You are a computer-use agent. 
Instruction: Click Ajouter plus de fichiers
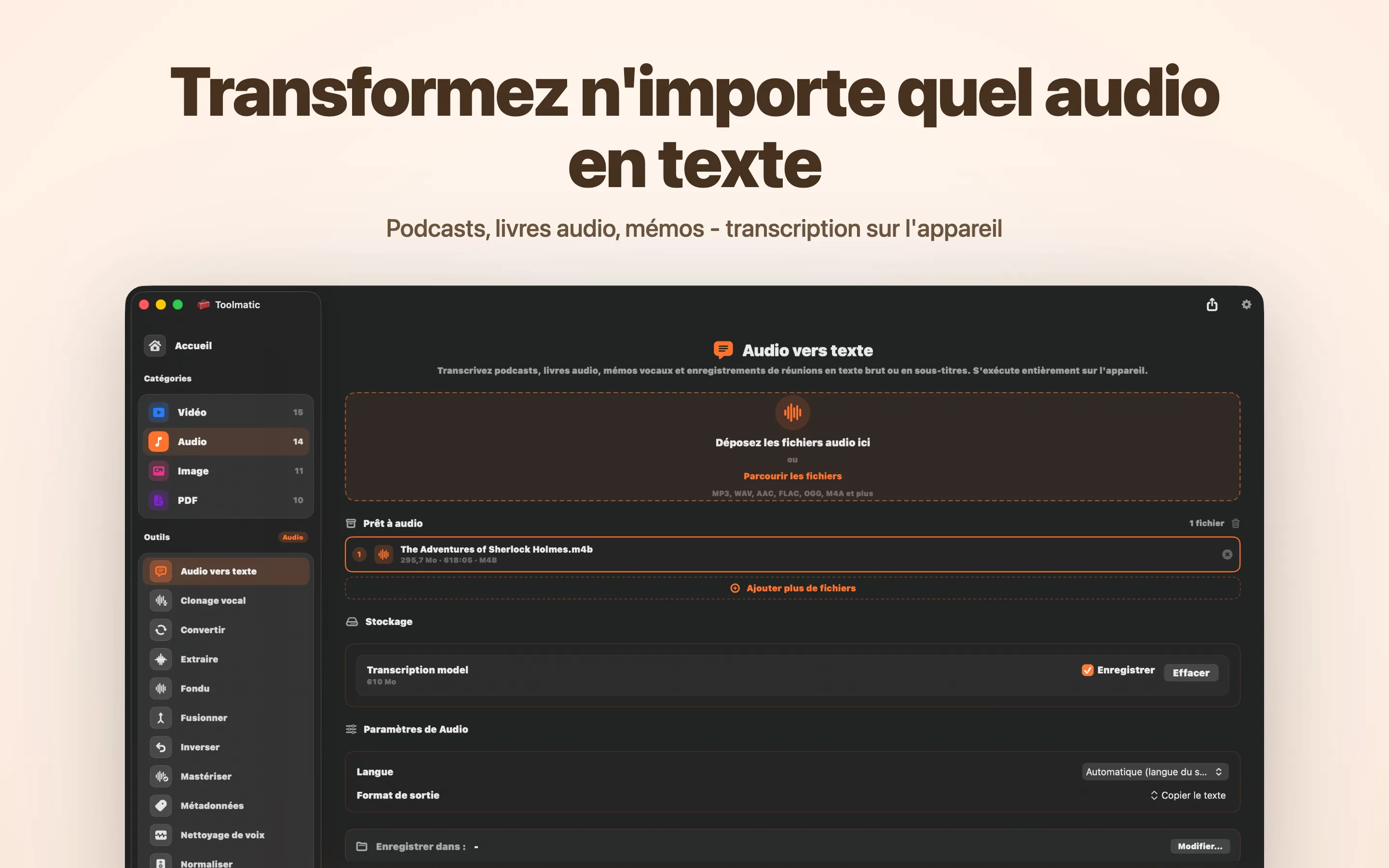point(792,588)
